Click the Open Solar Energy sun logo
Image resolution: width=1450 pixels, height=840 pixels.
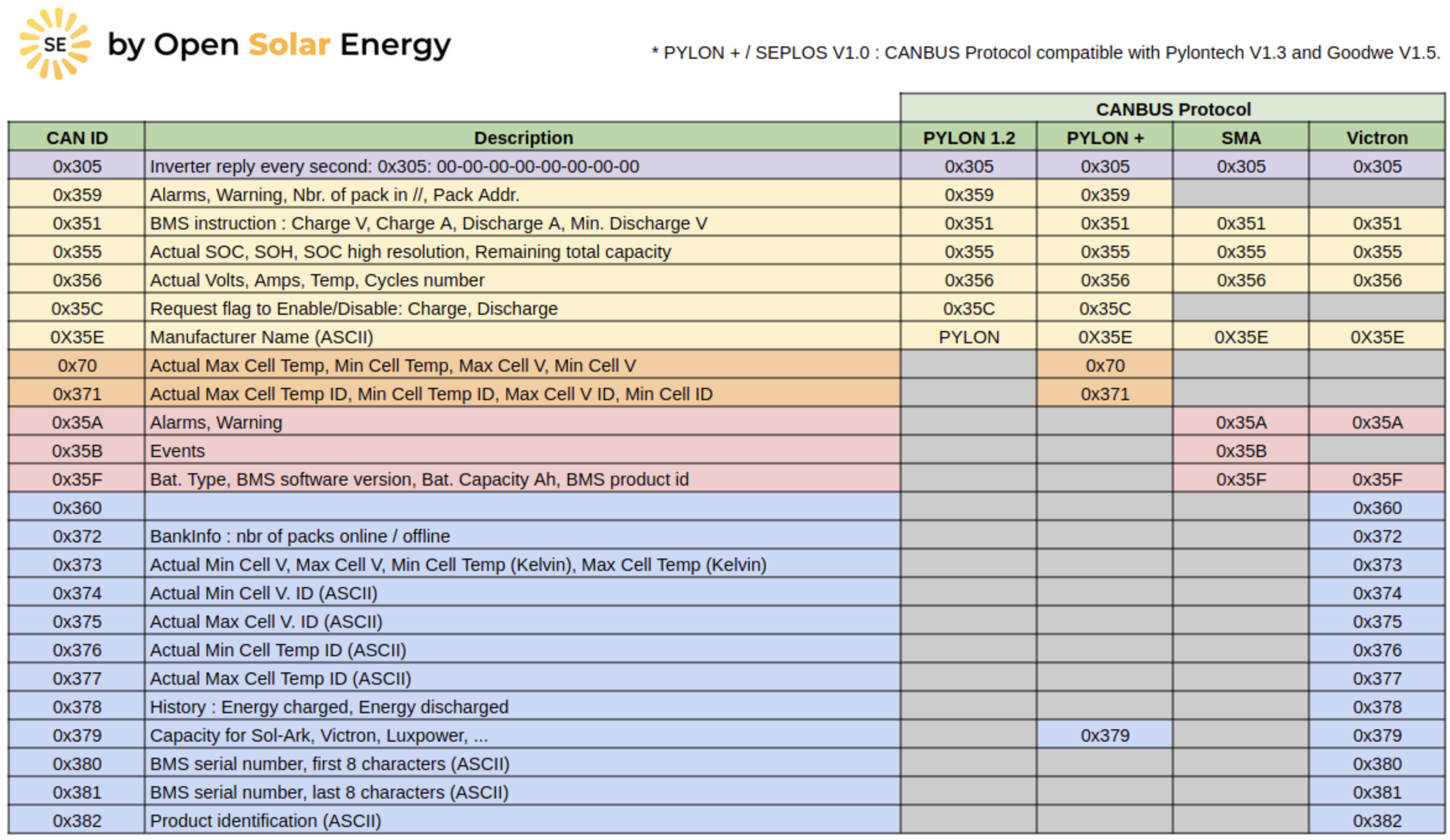(55, 44)
